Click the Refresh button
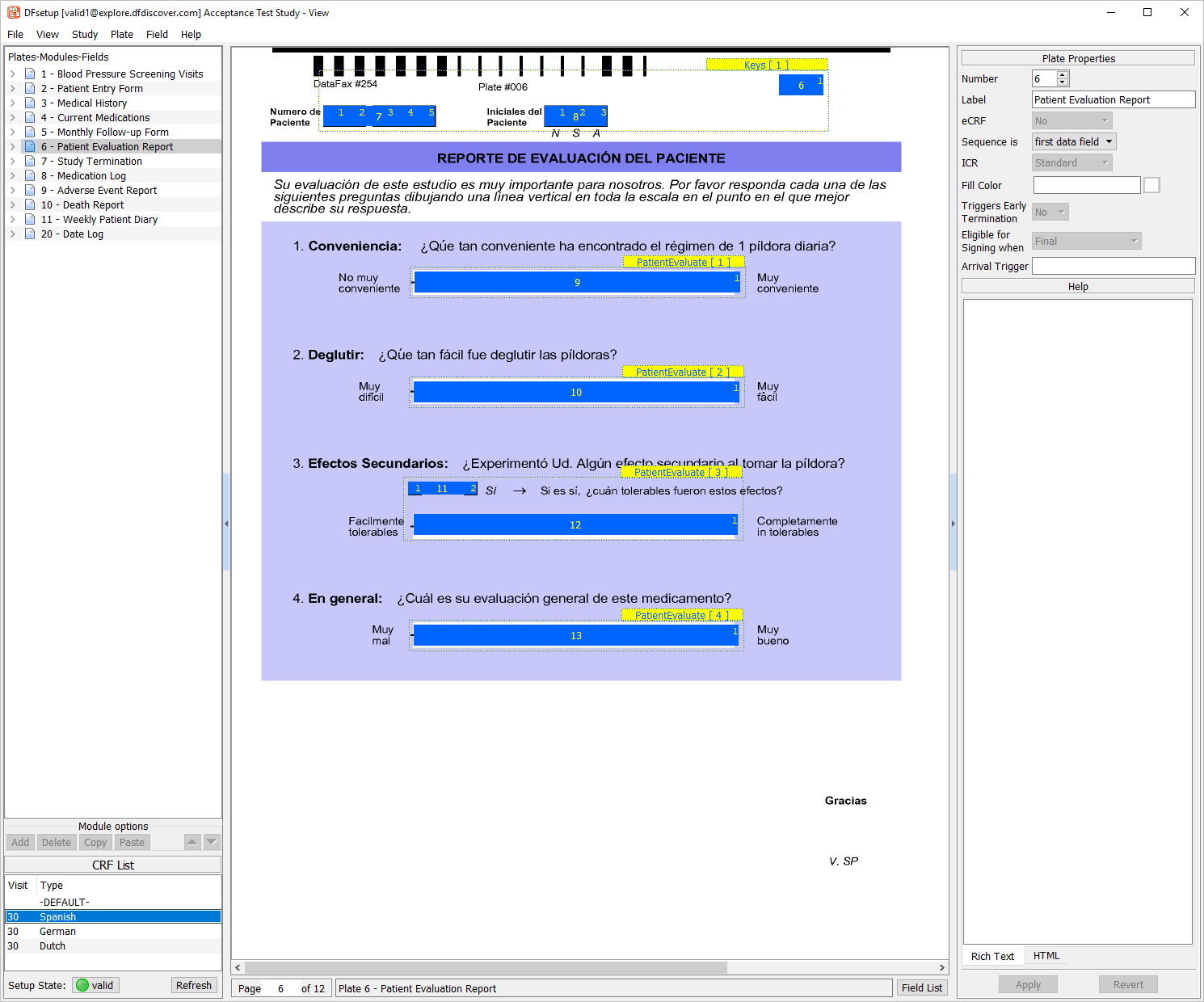Image resolution: width=1204 pixels, height=1002 pixels. pyautogui.click(x=194, y=985)
